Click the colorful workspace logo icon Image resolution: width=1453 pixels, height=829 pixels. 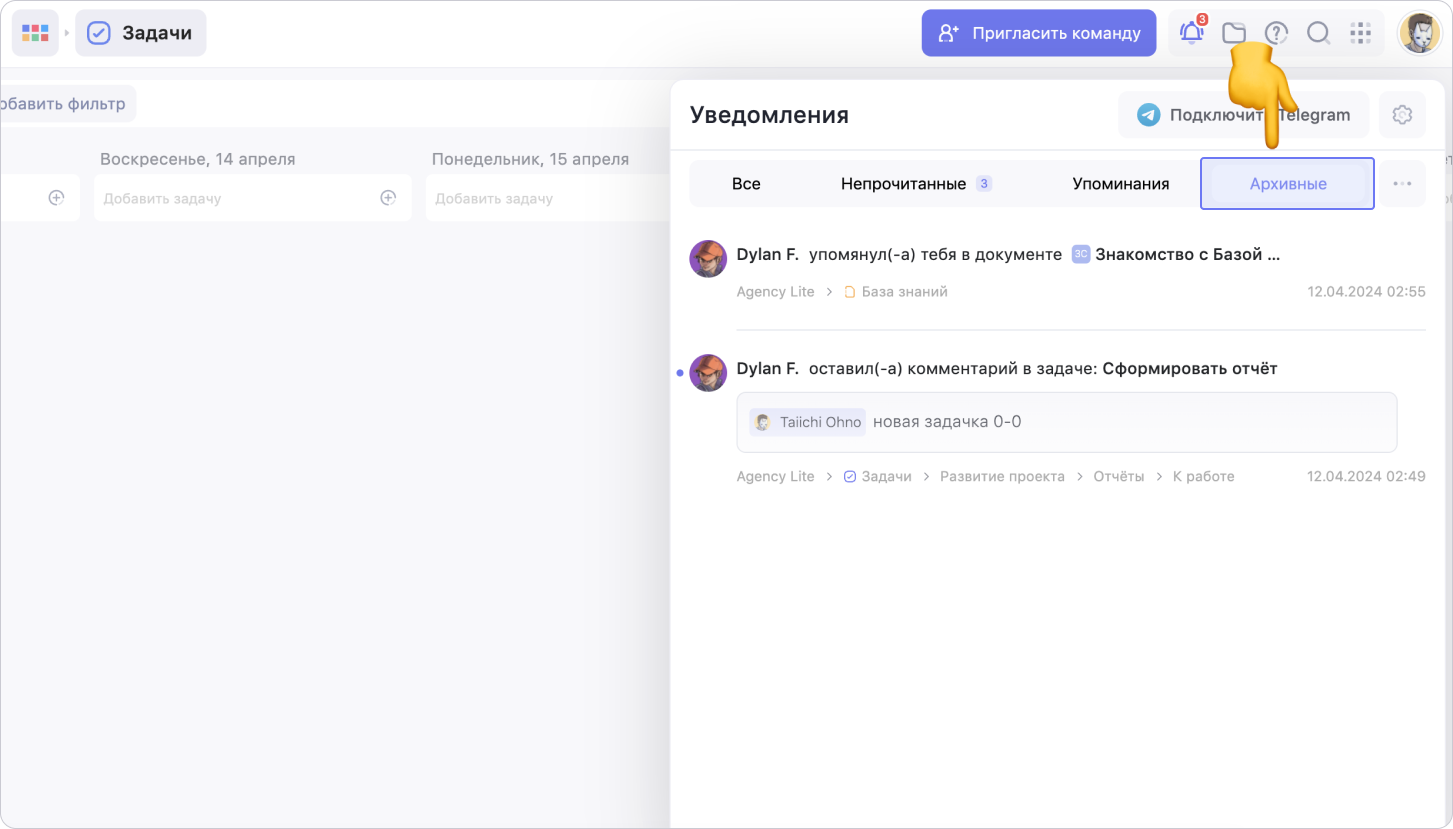tap(35, 33)
